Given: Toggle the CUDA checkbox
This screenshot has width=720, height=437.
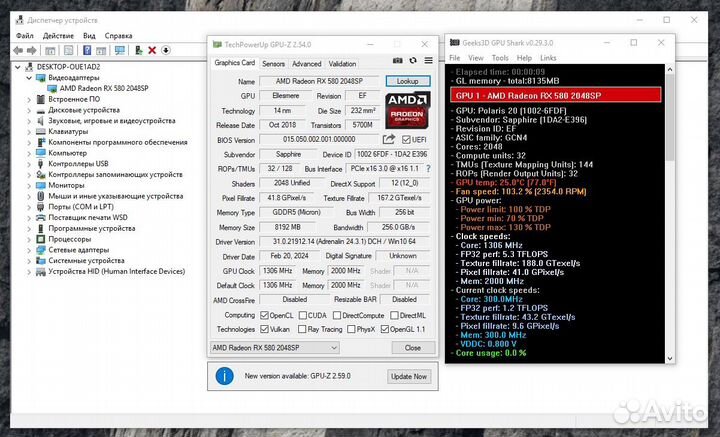Looking at the screenshot, I should (x=303, y=315).
